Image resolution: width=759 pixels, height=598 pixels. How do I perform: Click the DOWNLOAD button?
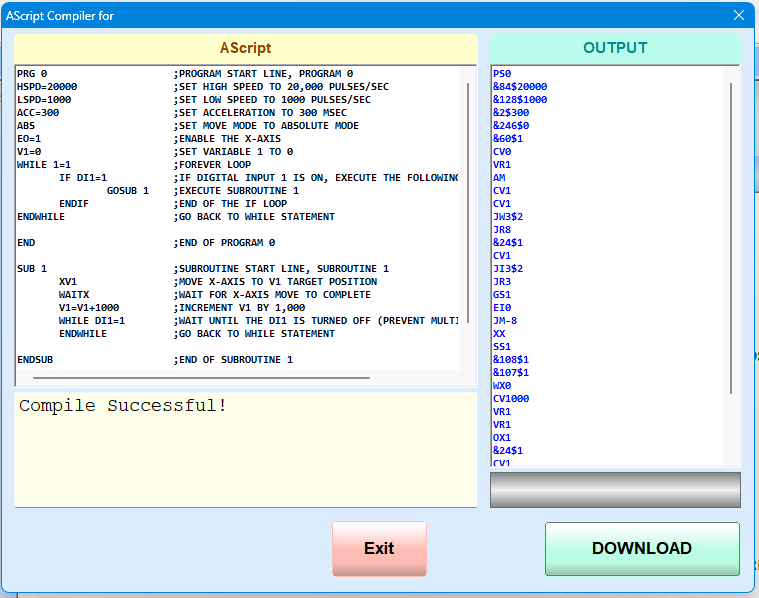[x=642, y=548]
